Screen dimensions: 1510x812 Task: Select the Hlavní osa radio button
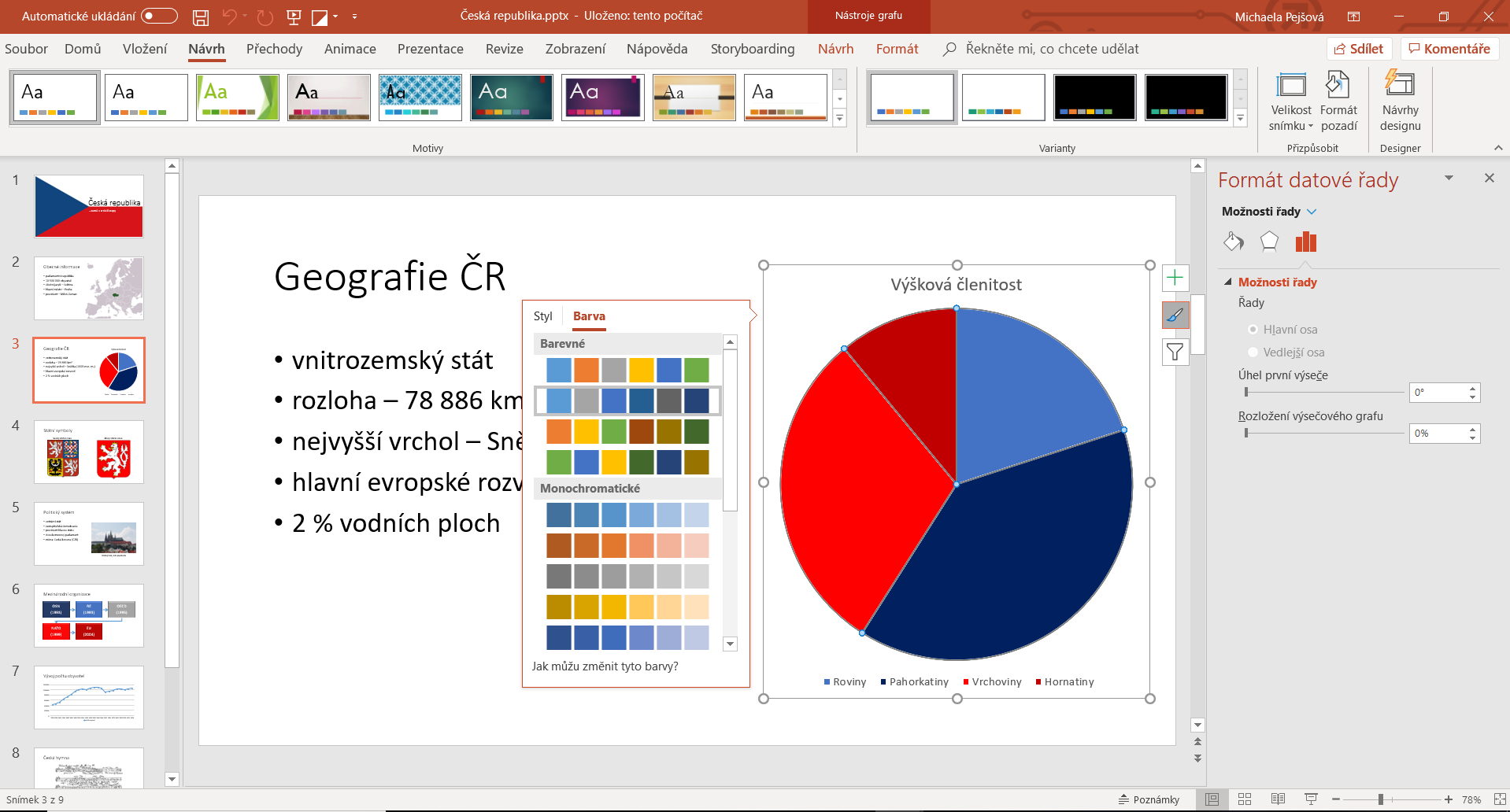(1253, 330)
